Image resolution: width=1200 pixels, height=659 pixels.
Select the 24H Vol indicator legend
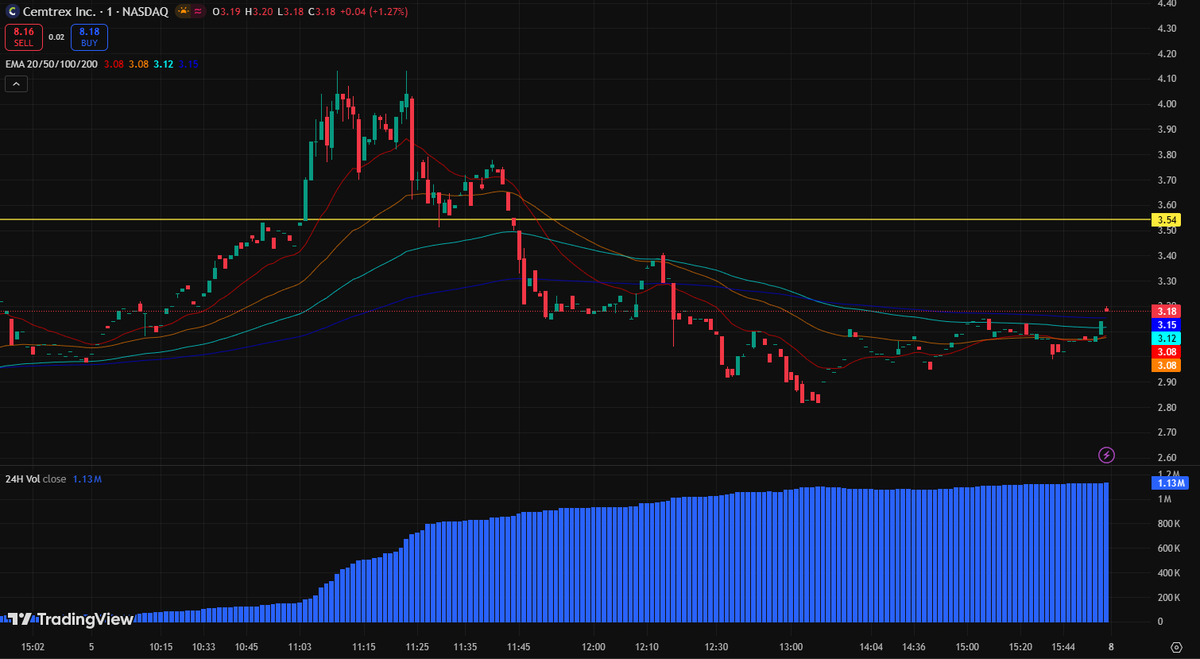[35, 479]
